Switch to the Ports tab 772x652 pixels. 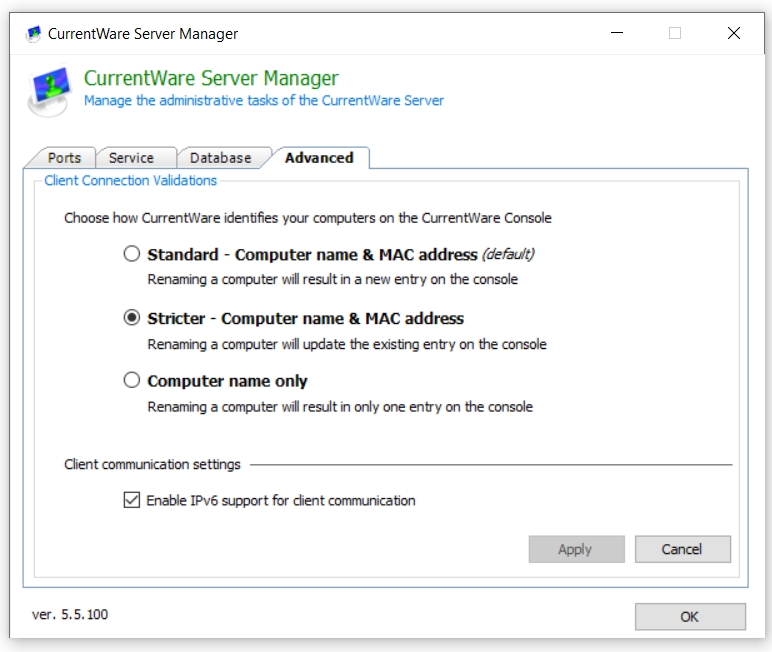(64, 158)
